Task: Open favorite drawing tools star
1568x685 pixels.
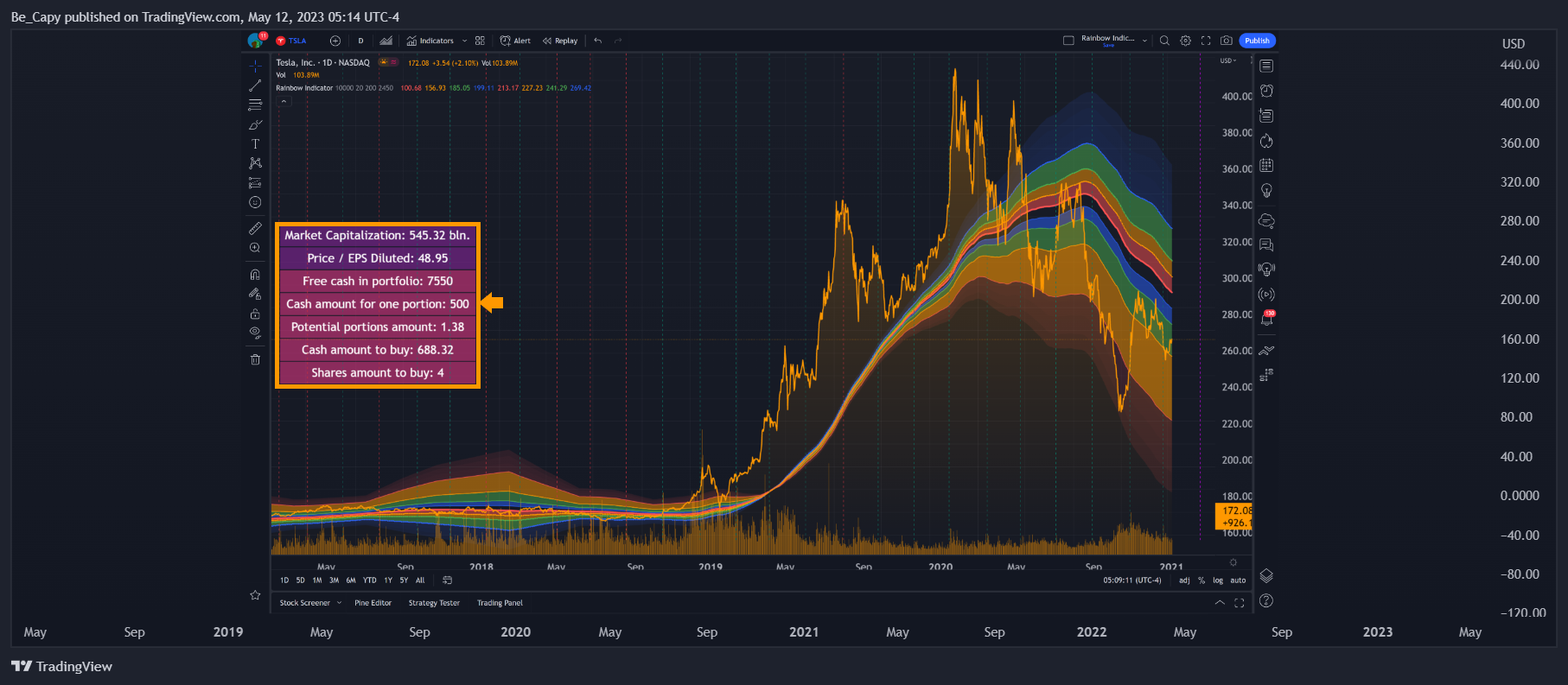Action: (255, 595)
